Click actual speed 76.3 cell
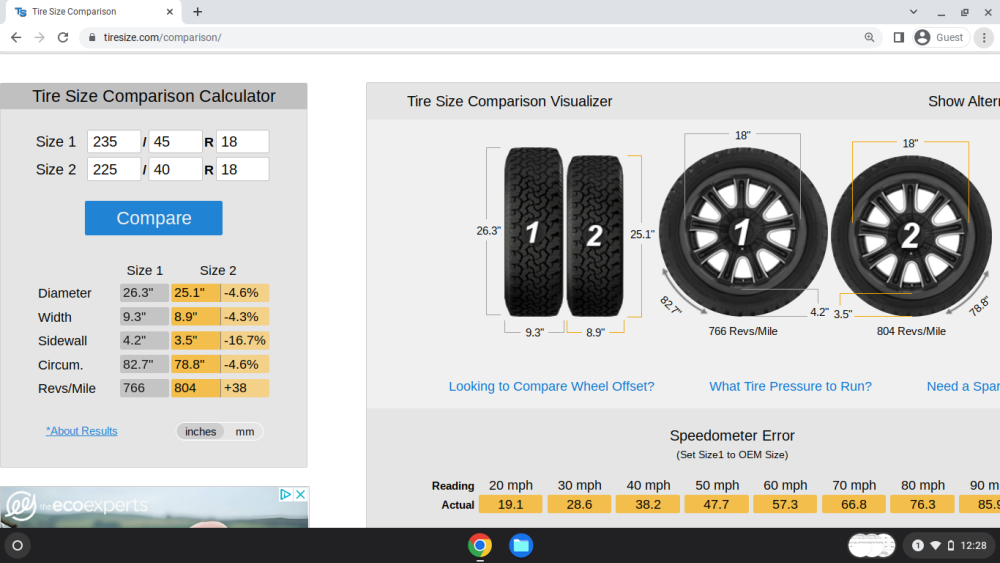Image resolution: width=1000 pixels, height=563 pixels. point(922,504)
